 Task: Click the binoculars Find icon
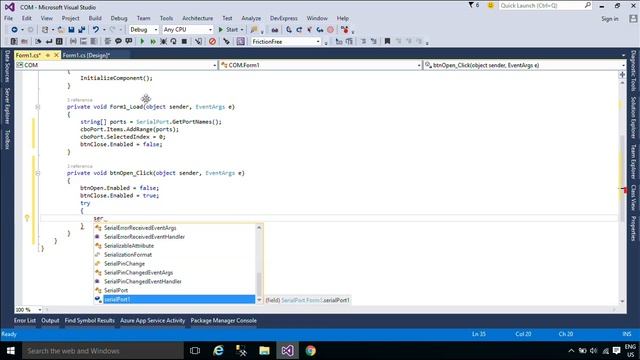[x=275, y=30]
